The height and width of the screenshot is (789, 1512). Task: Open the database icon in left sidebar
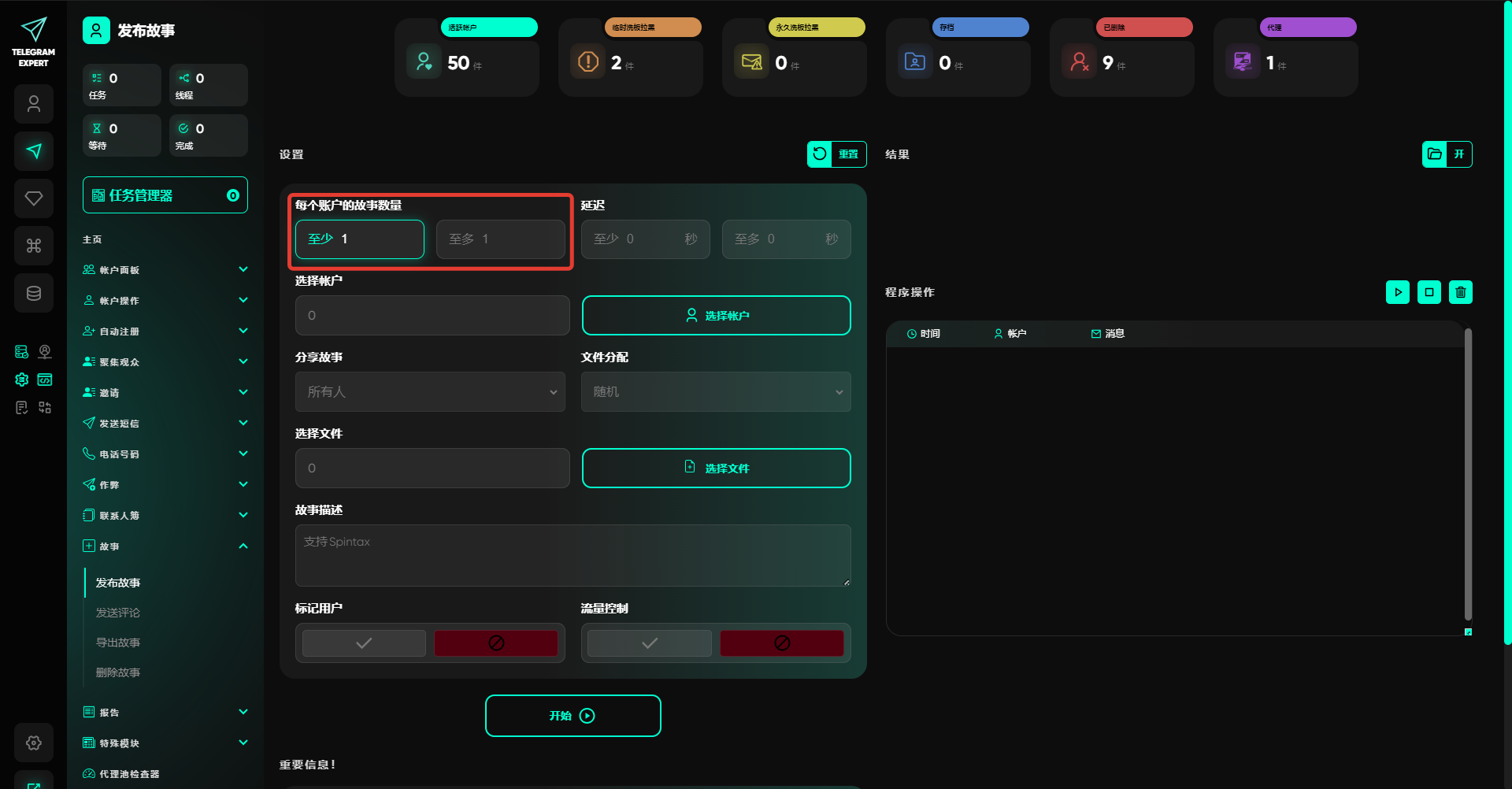tap(34, 293)
